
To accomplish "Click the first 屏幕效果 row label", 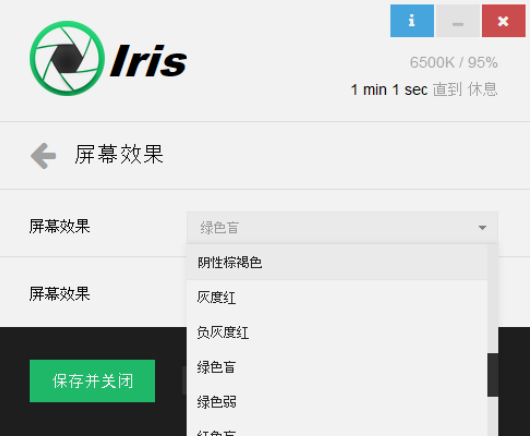I will 59,226.
